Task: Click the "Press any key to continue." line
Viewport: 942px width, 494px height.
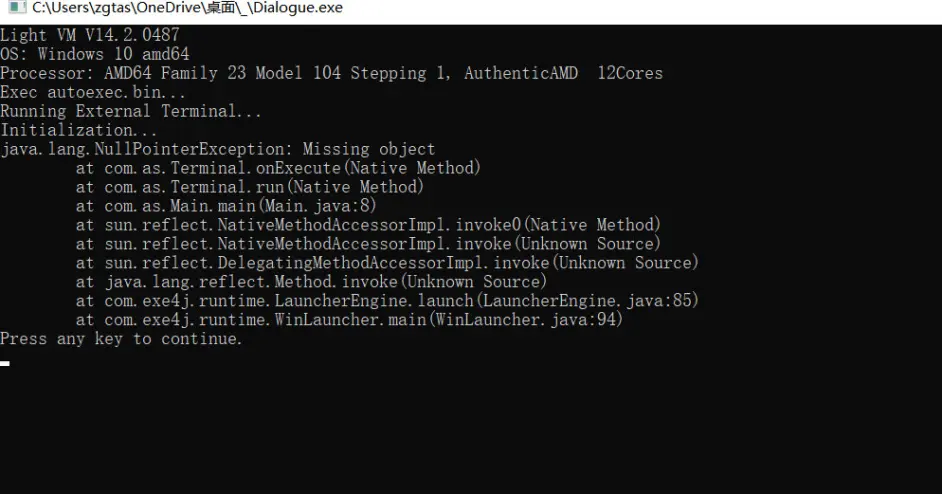Action: tap(122, 339)
